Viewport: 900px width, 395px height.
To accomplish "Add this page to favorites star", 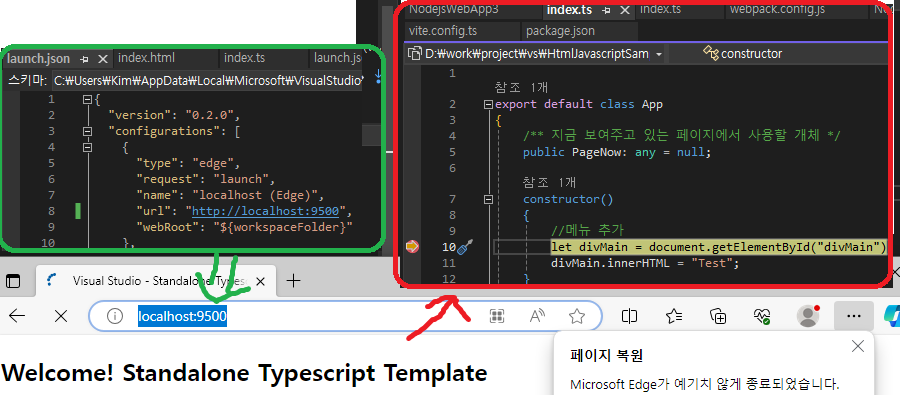I will click(x=576, y=316).
